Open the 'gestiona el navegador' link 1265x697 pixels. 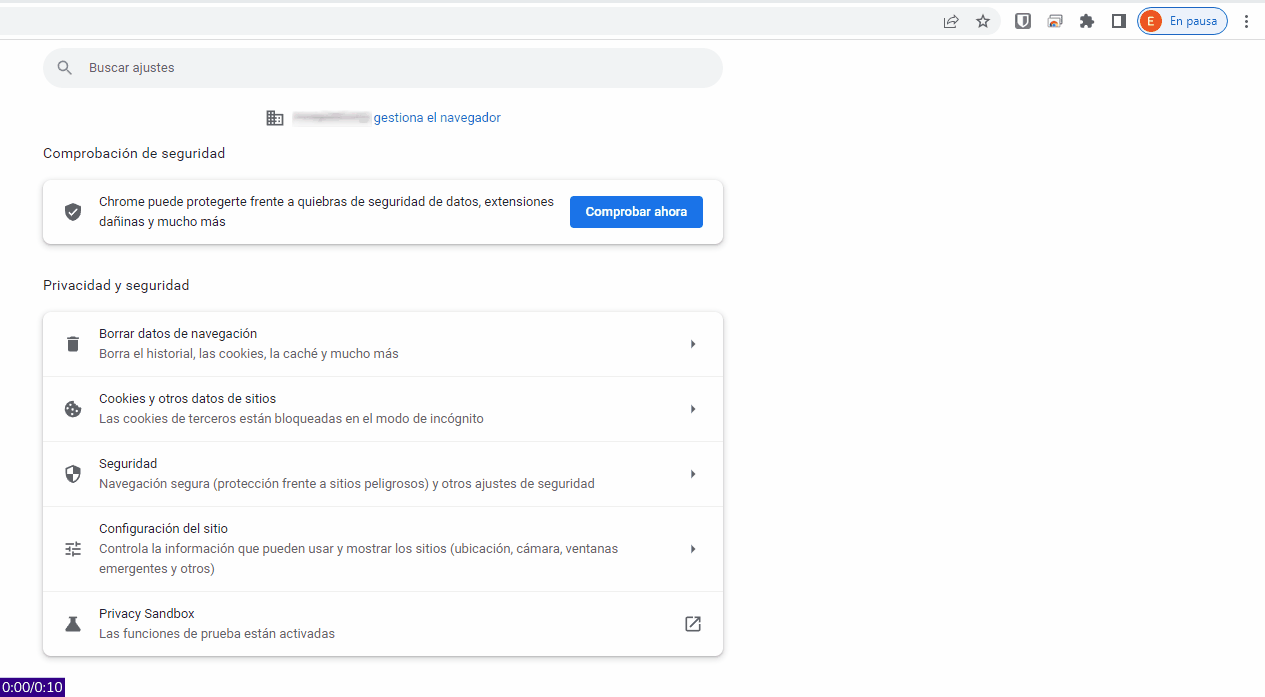tap(437, 118)
